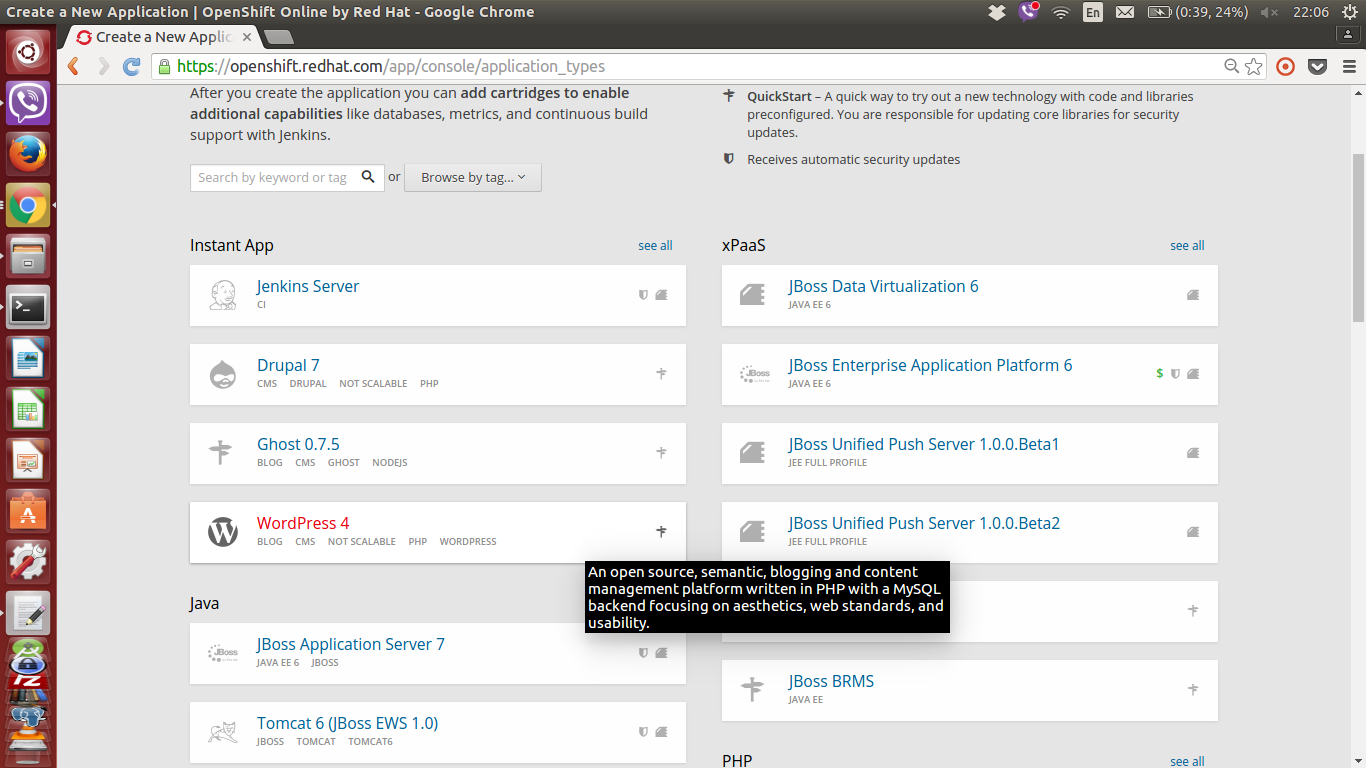Click the browser address bar URL
The image size is (1366, 768).
(x=390, y=67)
